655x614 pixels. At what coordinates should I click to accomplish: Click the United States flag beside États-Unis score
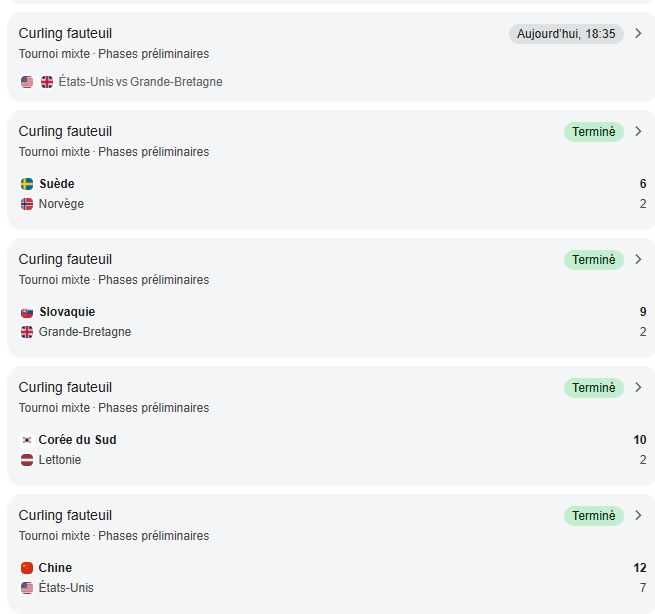coord(27,588)
